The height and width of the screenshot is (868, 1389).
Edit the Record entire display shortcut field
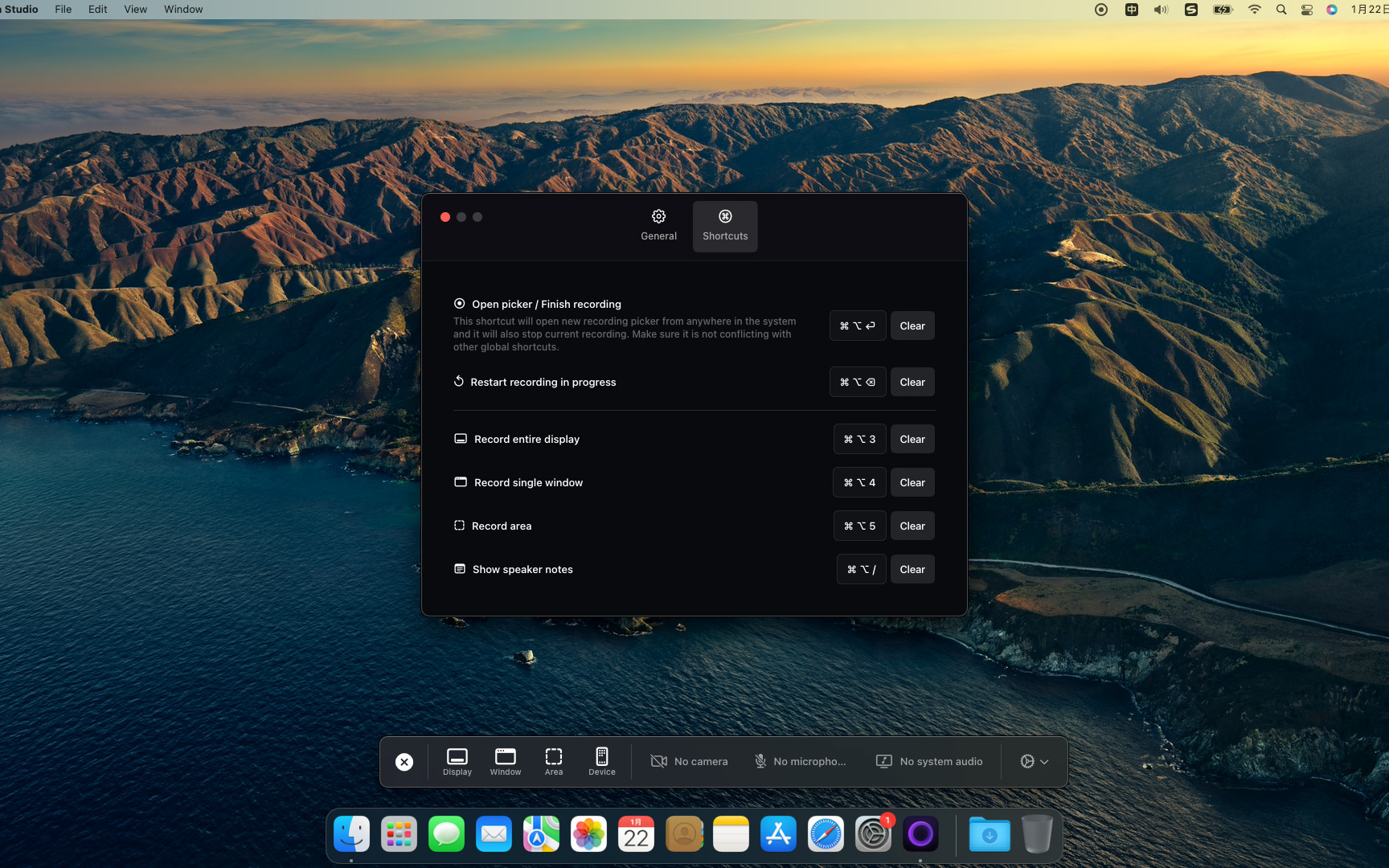tap(859, 439)
